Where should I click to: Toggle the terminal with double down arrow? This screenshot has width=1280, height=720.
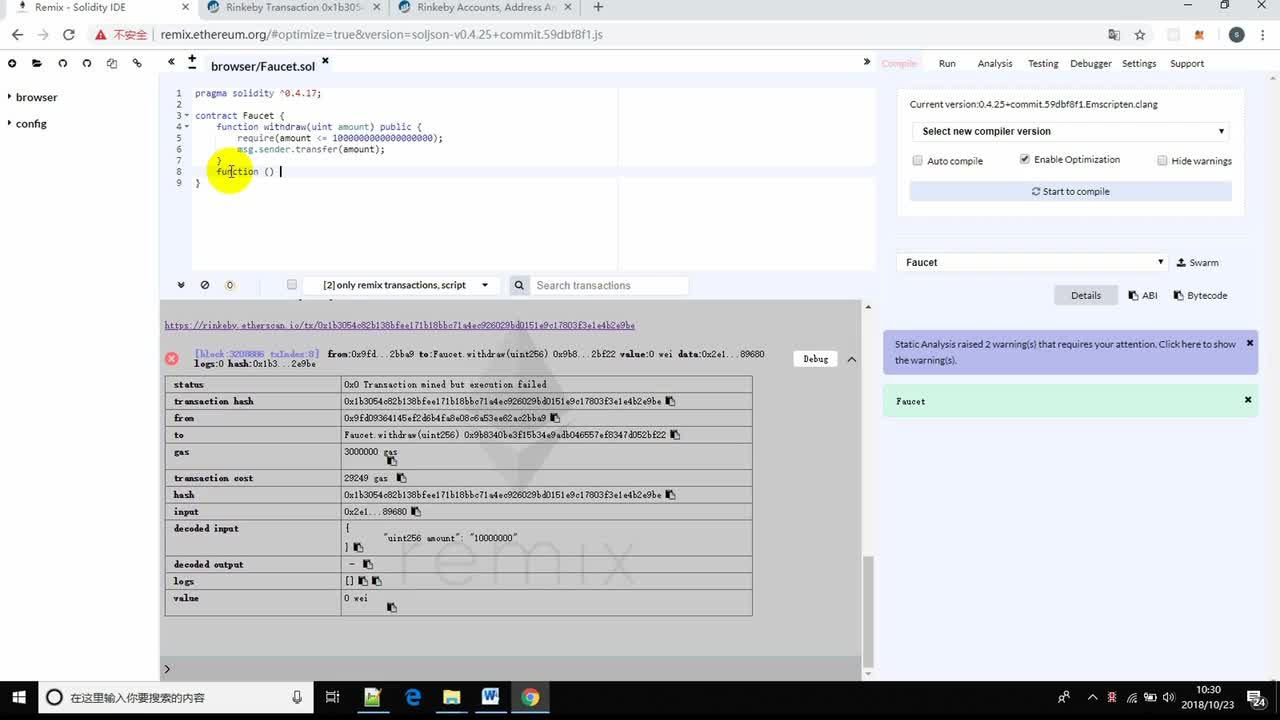[181, 285]
